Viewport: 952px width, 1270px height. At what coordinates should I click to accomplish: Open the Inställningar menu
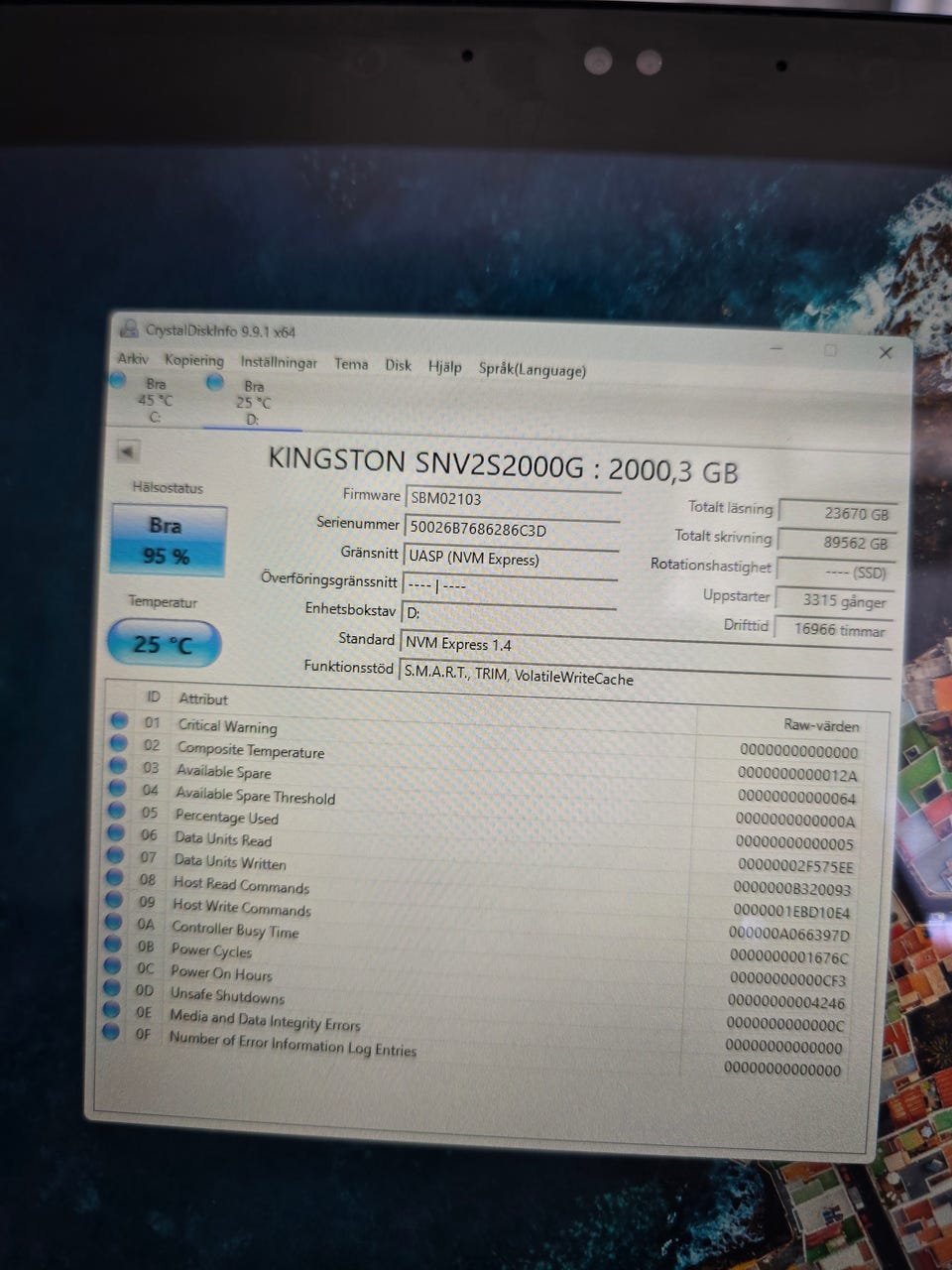[279, 362]
